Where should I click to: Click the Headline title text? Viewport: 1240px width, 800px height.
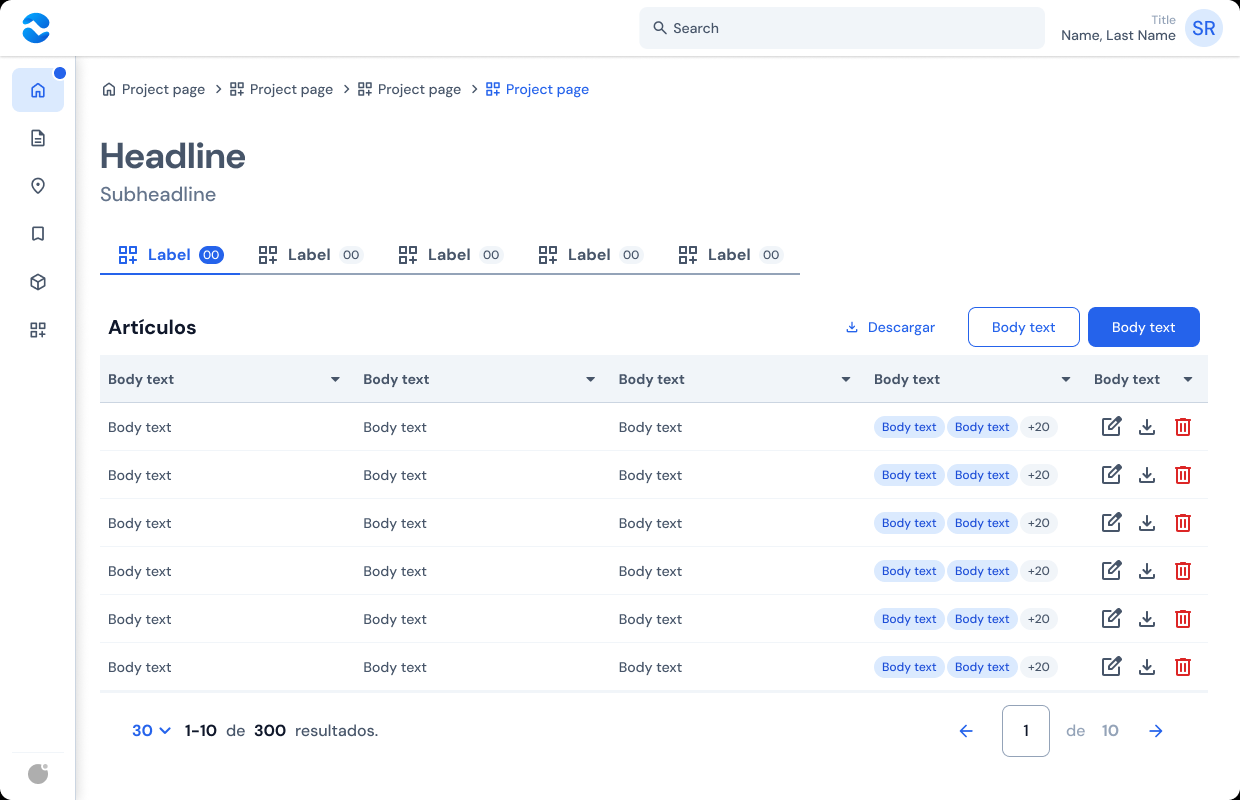[173, 156]
